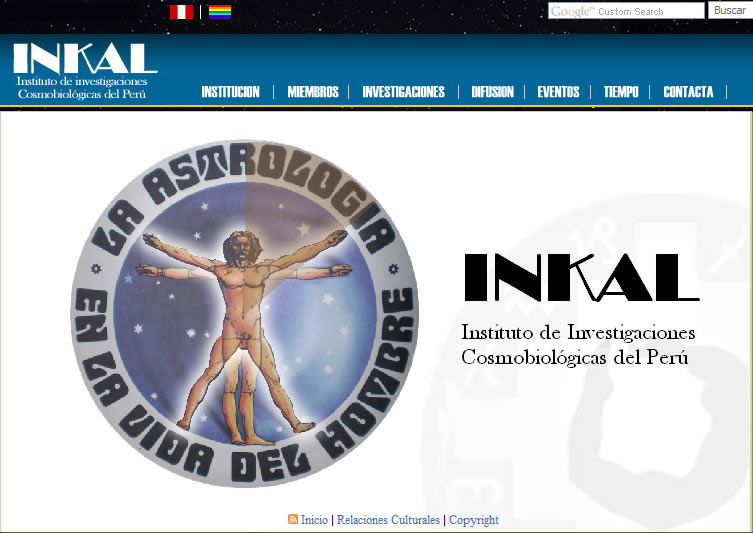Open the CONTACTA page
Image resolution: width=753 pixels, height=533 pixels.
(x=688, y=92)
